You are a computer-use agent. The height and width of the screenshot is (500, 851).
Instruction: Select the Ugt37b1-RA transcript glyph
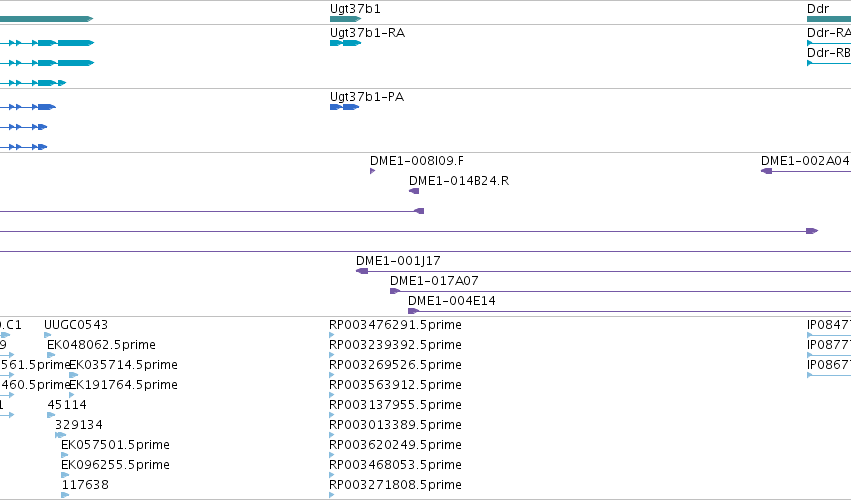pyautogui.click(x=344, y=43)
